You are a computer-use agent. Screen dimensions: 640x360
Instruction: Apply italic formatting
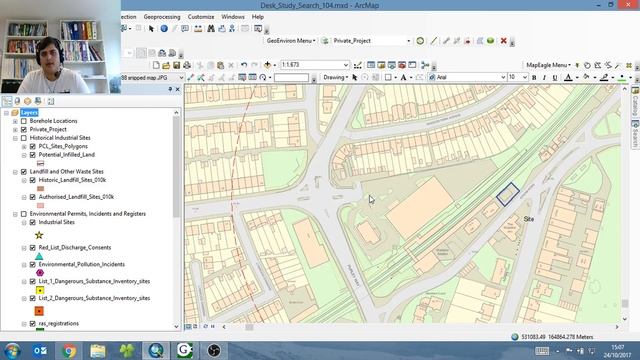544,77
